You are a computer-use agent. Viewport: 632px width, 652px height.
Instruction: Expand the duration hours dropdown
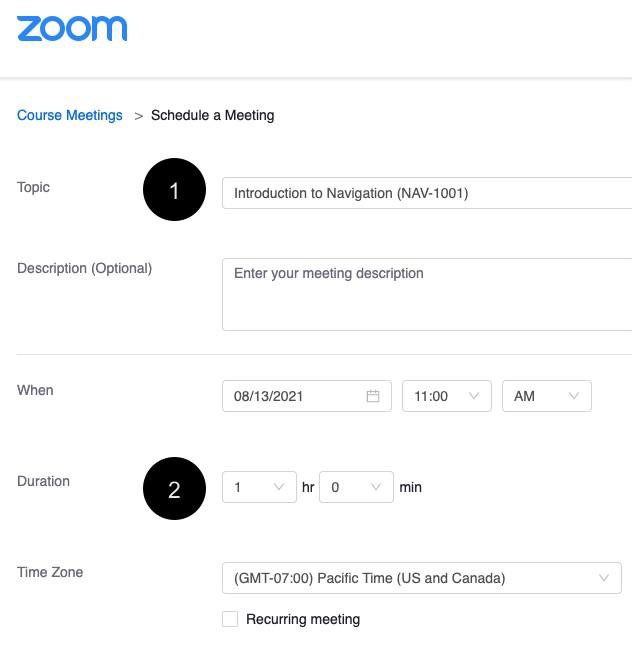259,487
